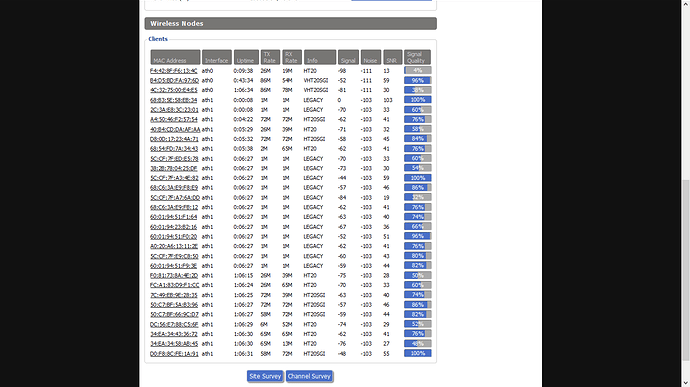Click the Wireless Nodes section heading
690x387 pixels.
290,23
